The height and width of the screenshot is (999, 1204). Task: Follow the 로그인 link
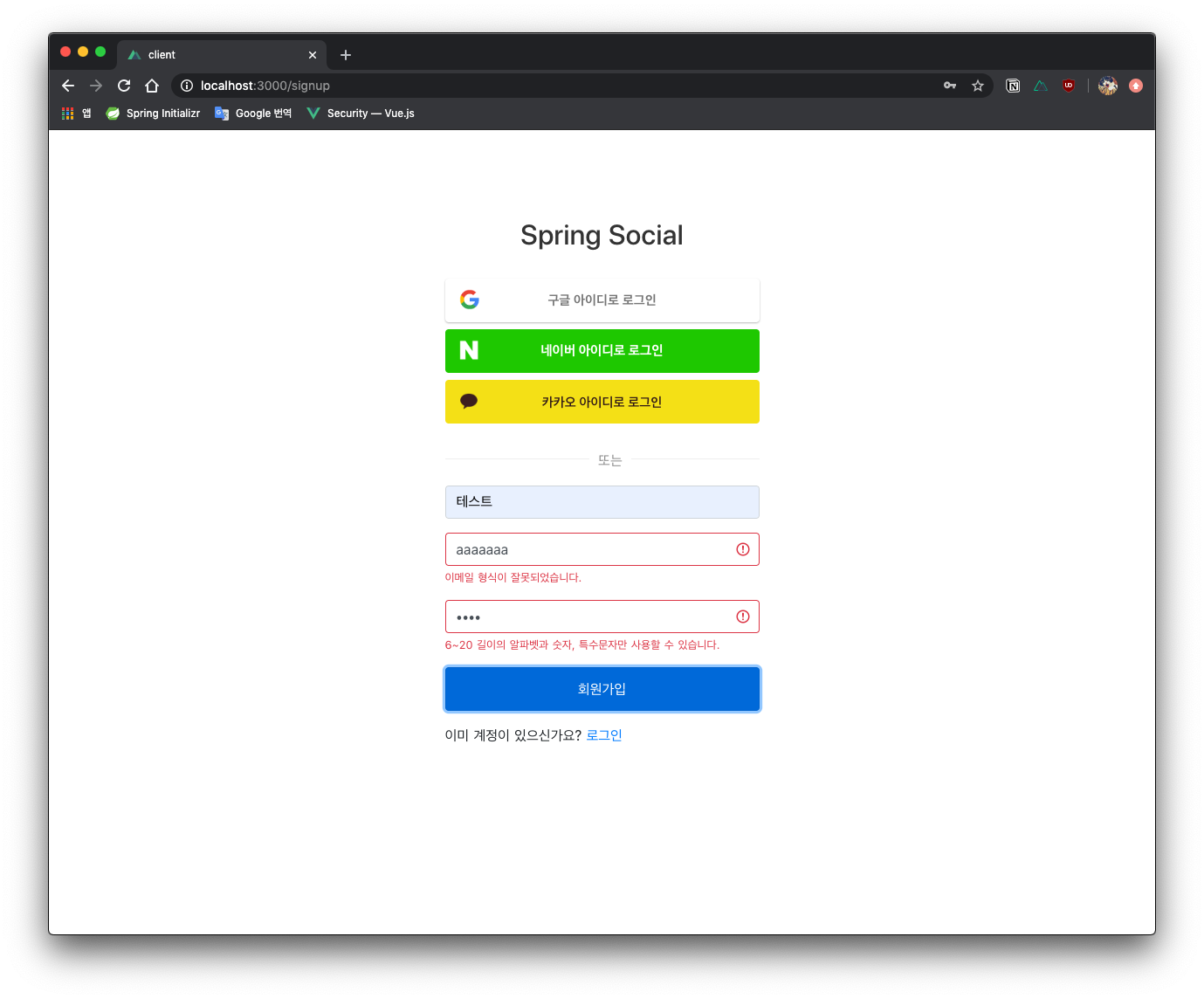[604, 735]
